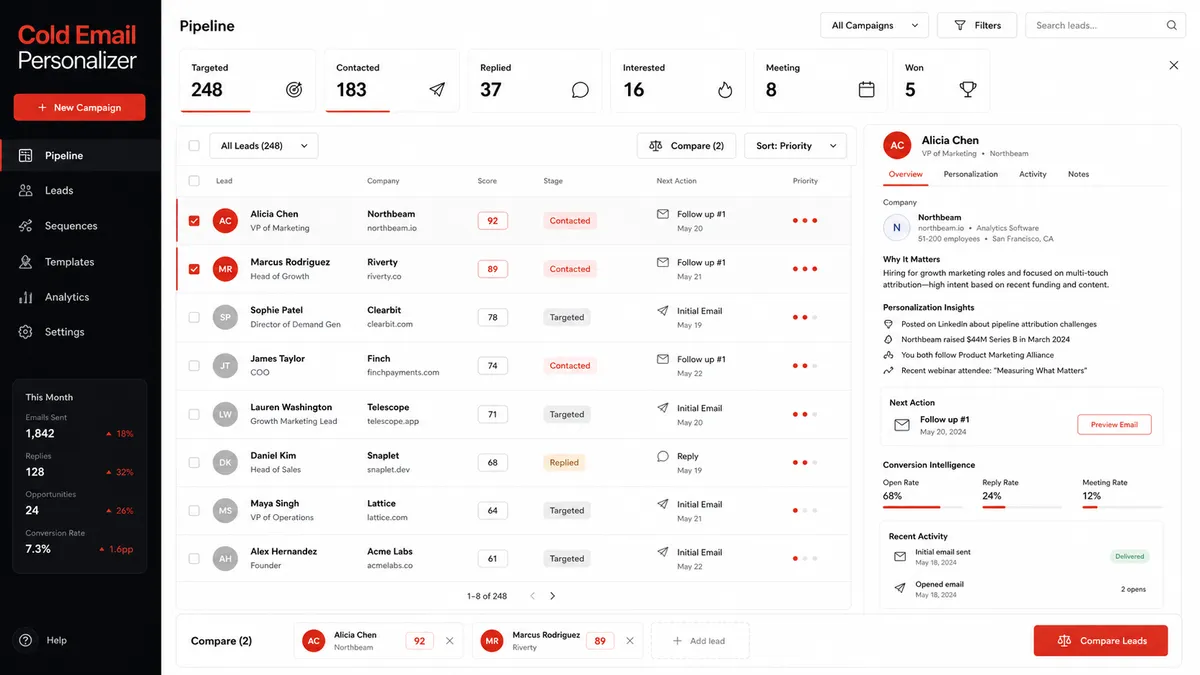The height and width of the screenshot is (675, 1200).
Task: Check Alex Hernandez's checkbox
Action: point(194,559)
